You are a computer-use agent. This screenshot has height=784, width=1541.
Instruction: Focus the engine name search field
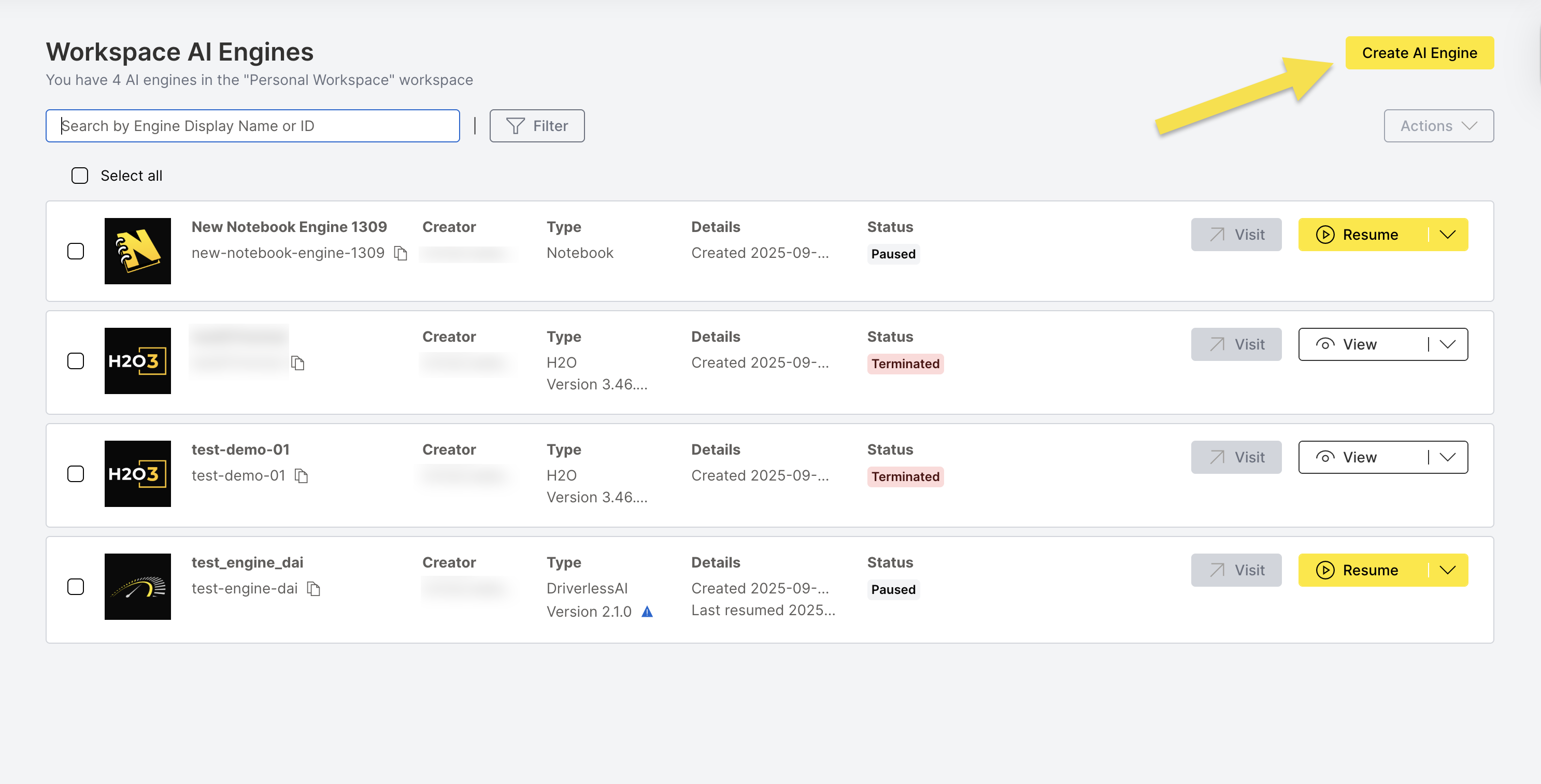252,126
